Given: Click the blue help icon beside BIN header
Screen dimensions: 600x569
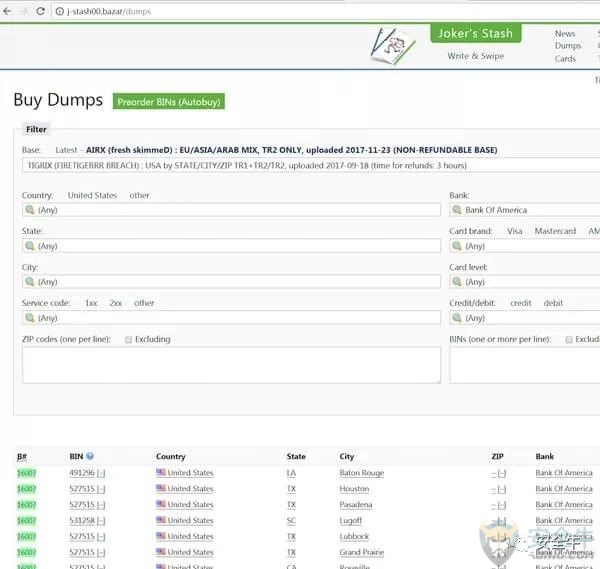Looking at the screenshot, I should point(90,456).
